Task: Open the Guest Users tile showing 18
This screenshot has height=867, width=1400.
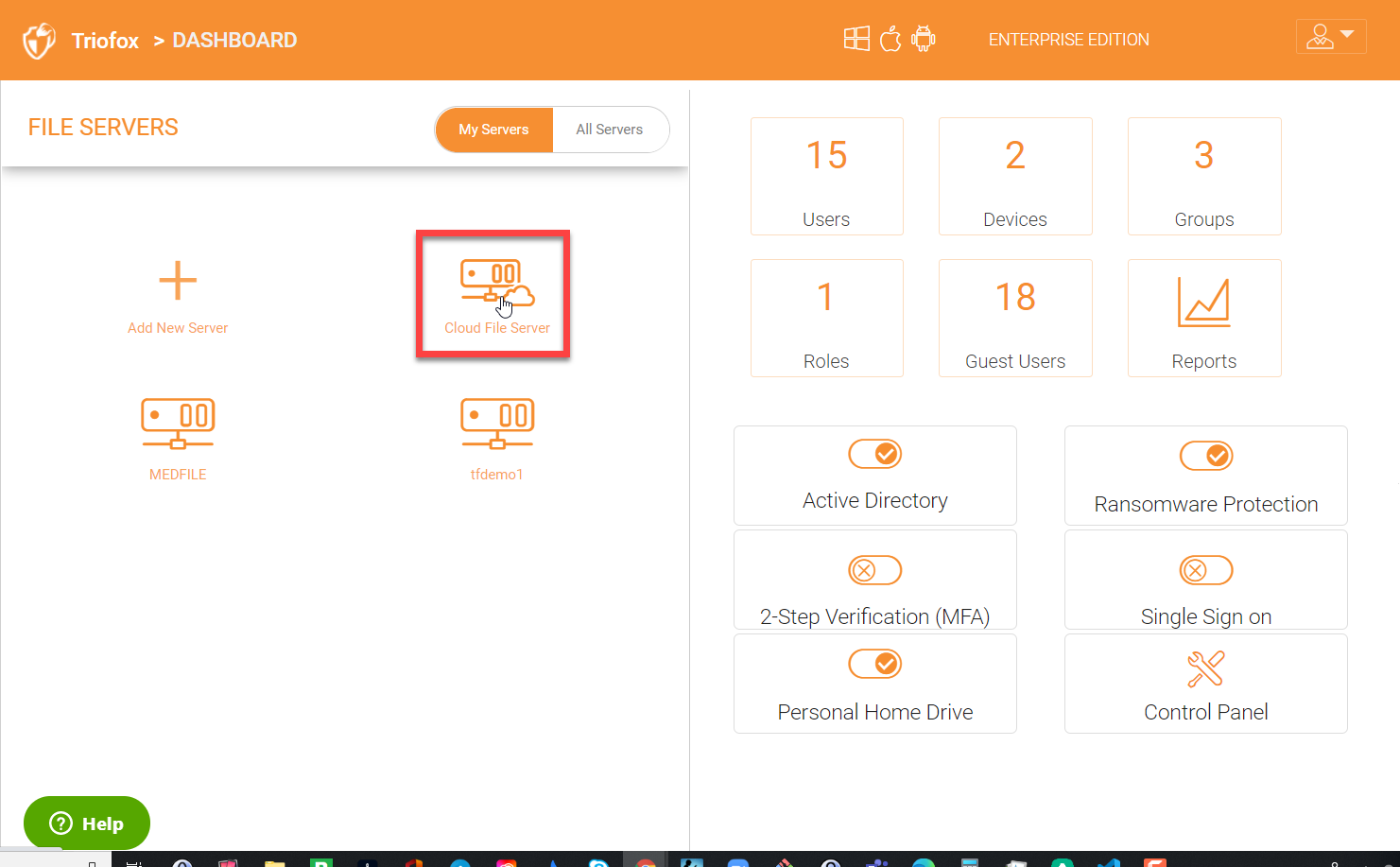Action: tap(1015, 319)
